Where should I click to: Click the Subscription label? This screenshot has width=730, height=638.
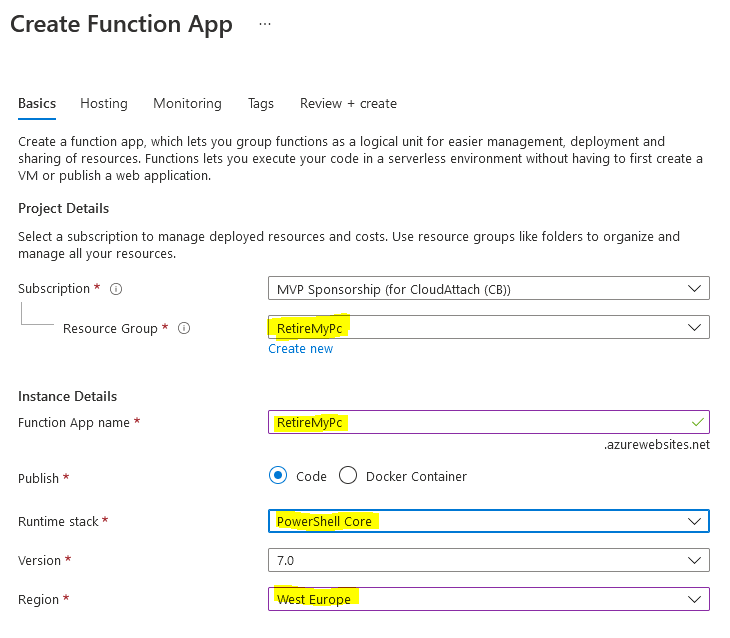click(x=54, y=289)
